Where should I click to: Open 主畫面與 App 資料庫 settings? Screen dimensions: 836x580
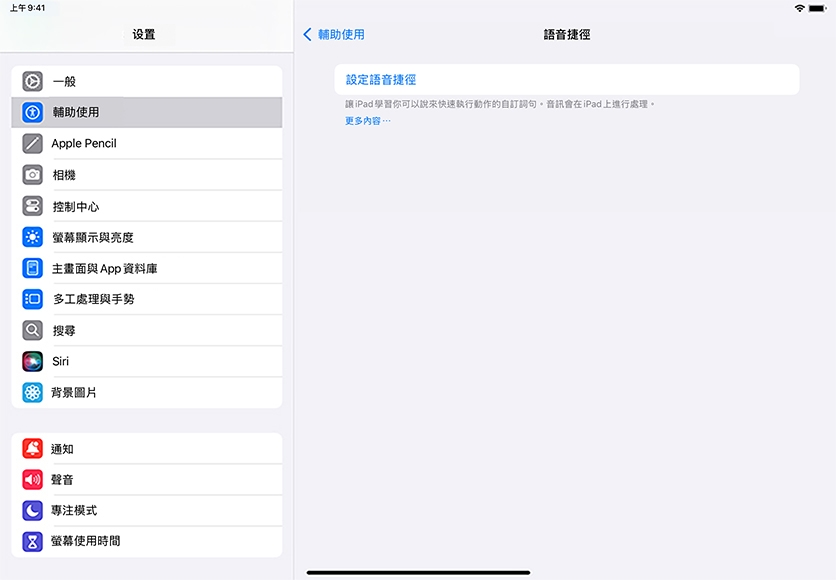click(x=105, y=268)
